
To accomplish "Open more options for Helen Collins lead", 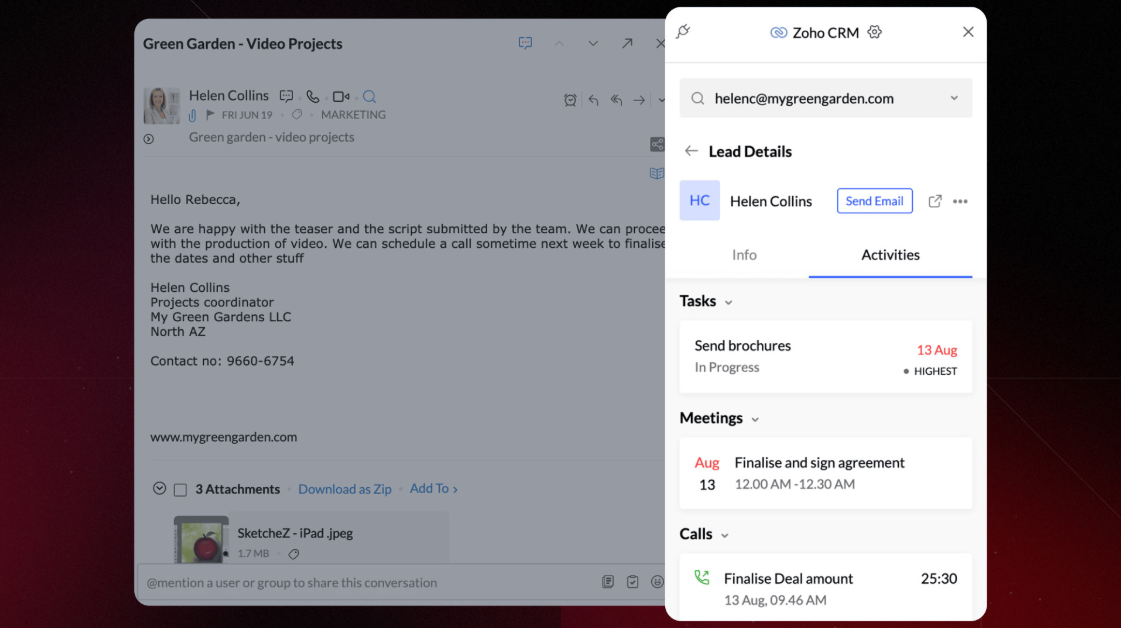I will (960, 201).
